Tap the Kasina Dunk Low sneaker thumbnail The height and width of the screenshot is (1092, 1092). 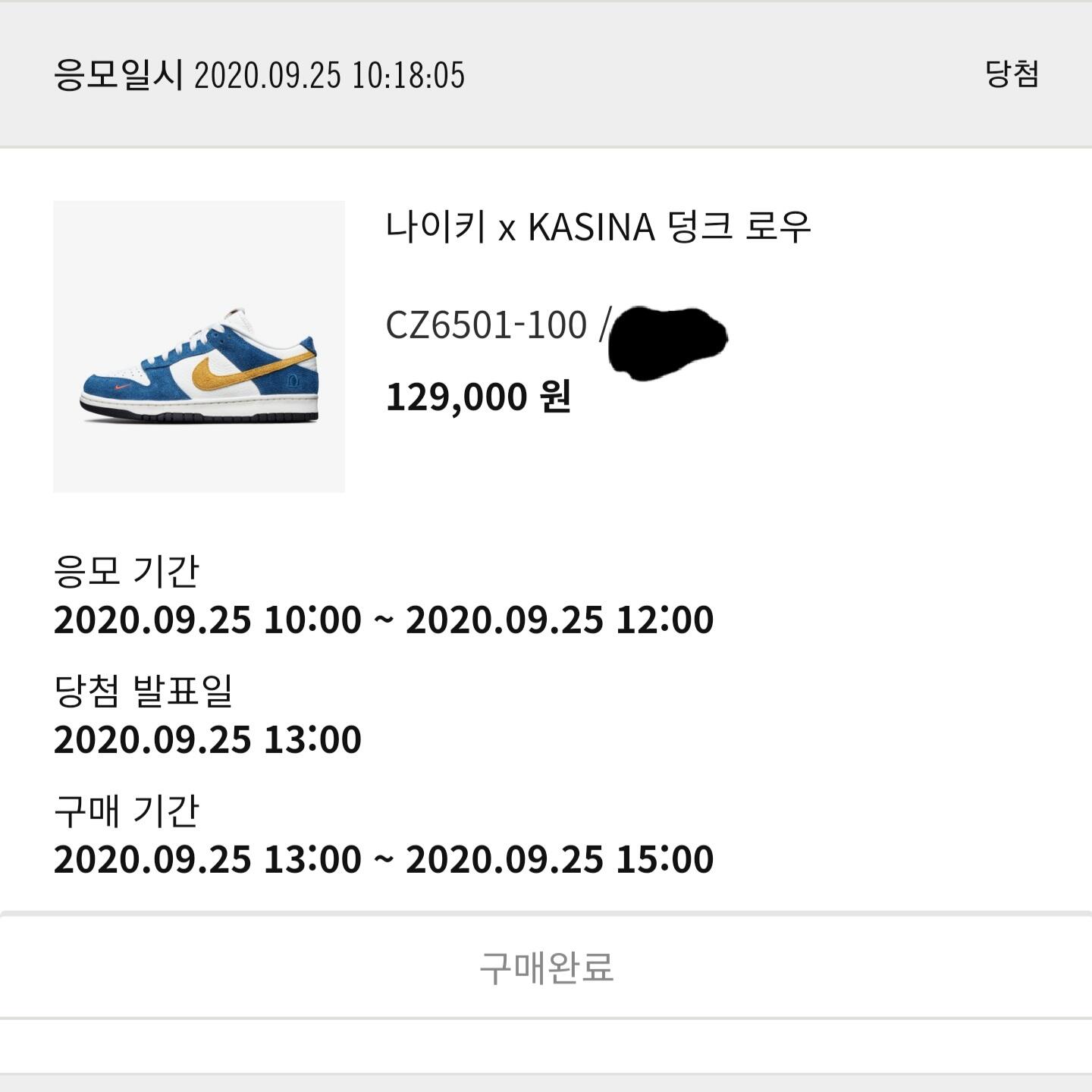point(199,347)
